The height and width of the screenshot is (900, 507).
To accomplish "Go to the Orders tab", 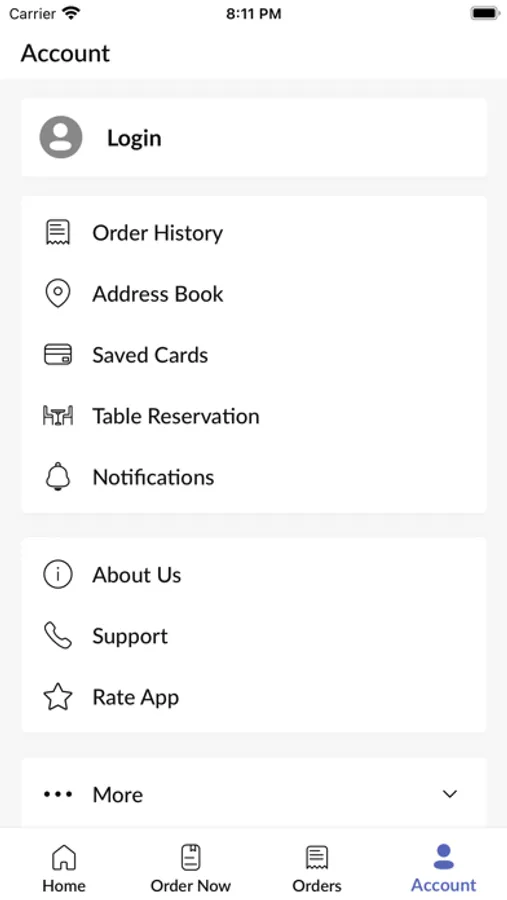I will tap(317, 868).
